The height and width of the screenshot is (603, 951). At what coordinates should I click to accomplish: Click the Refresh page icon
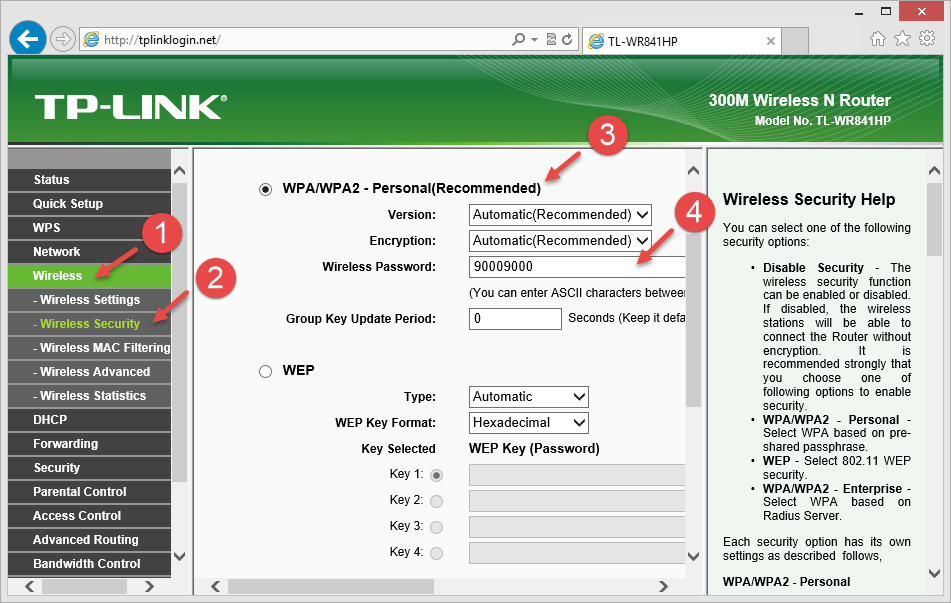567,39
